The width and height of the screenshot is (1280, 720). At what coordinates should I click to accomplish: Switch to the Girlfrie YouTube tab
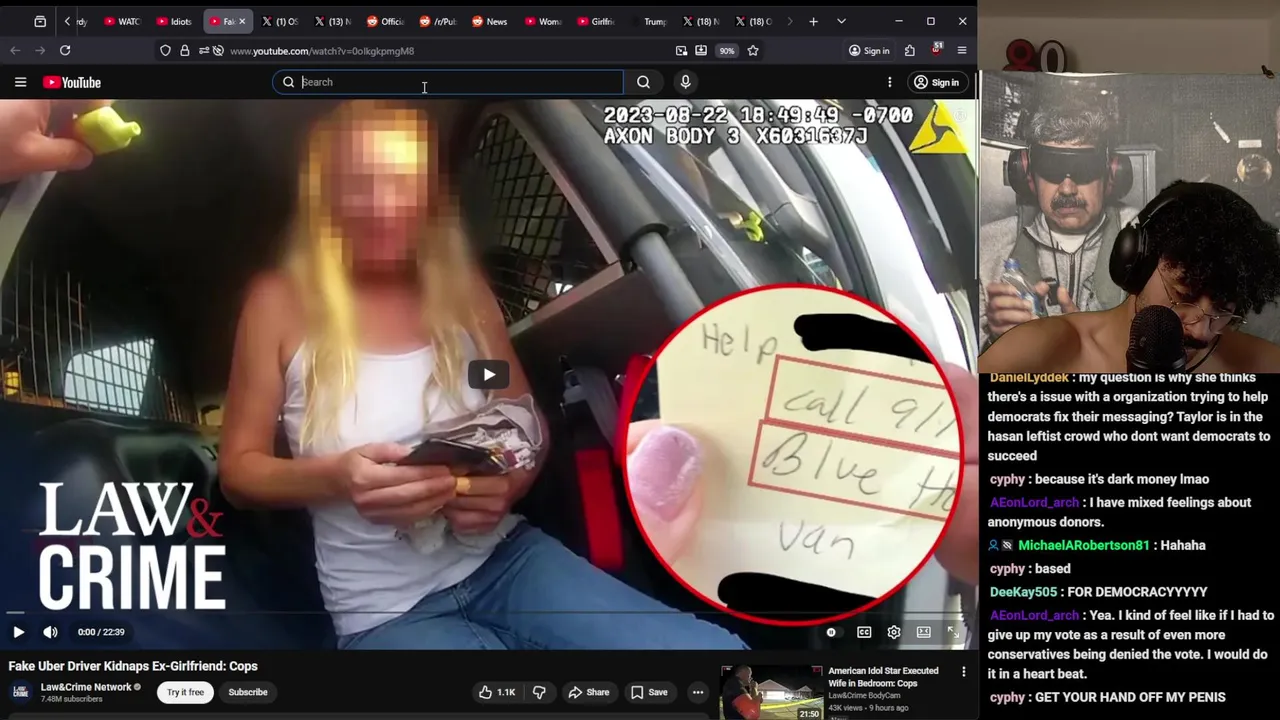(x=596, y=21)
